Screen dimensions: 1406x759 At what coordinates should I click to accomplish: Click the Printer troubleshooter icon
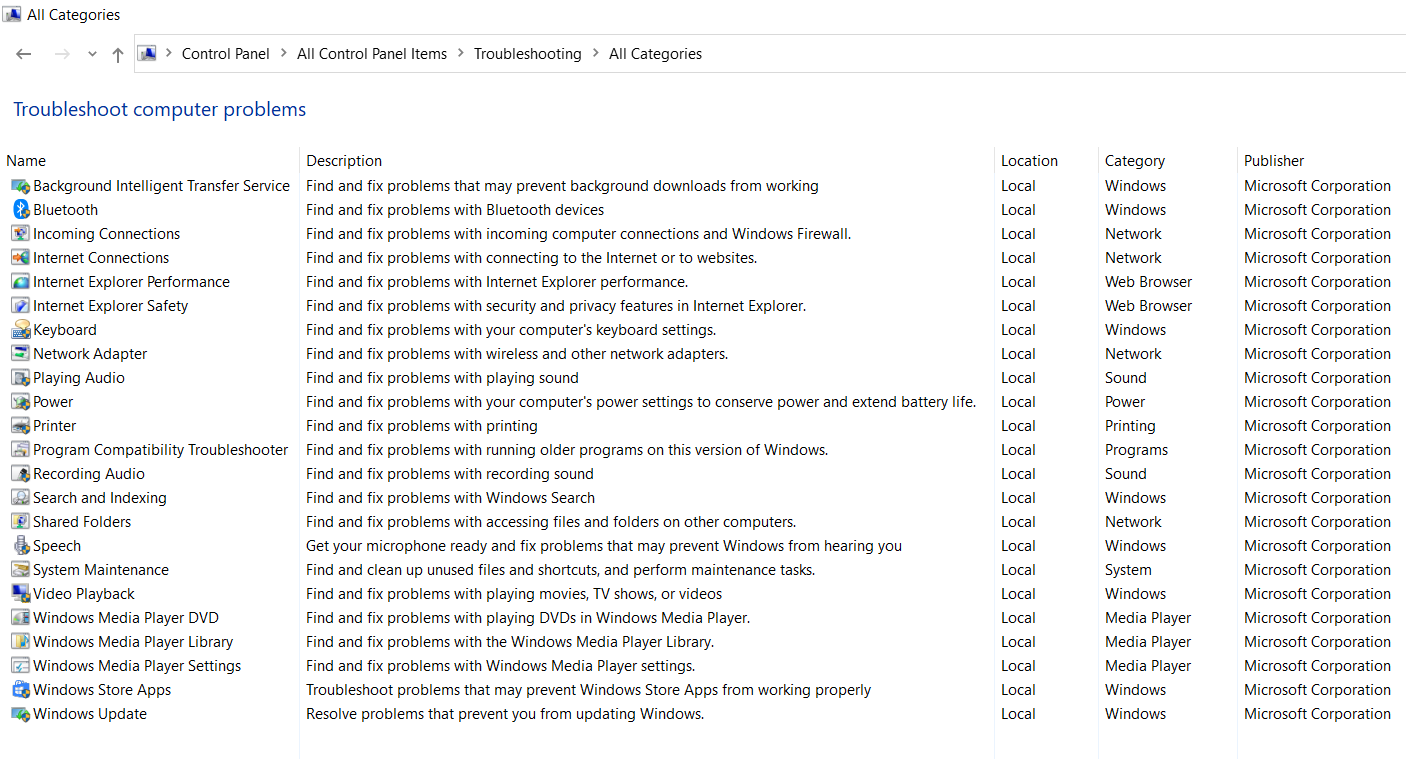21,426
